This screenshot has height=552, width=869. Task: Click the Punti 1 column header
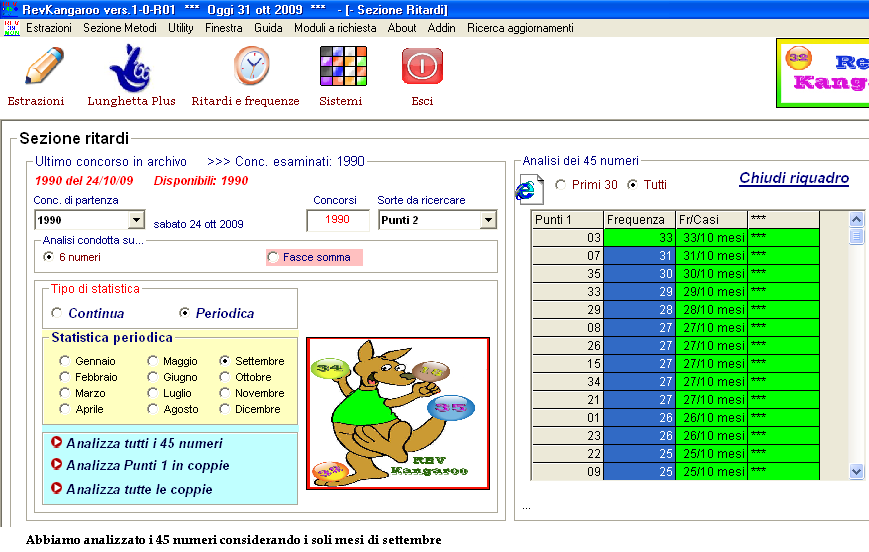(x=567, y=219)
